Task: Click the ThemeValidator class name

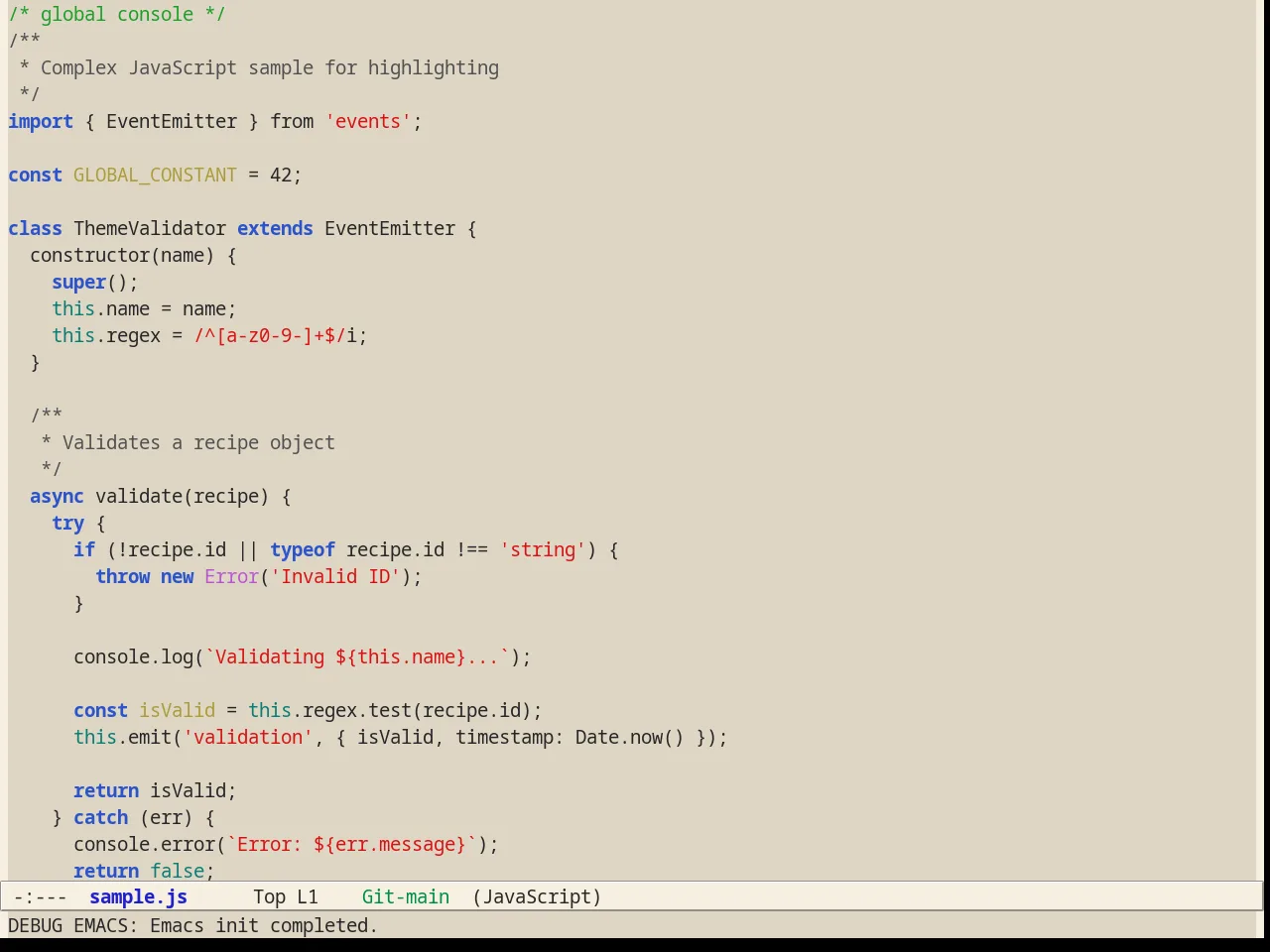Action: [150, 228]
